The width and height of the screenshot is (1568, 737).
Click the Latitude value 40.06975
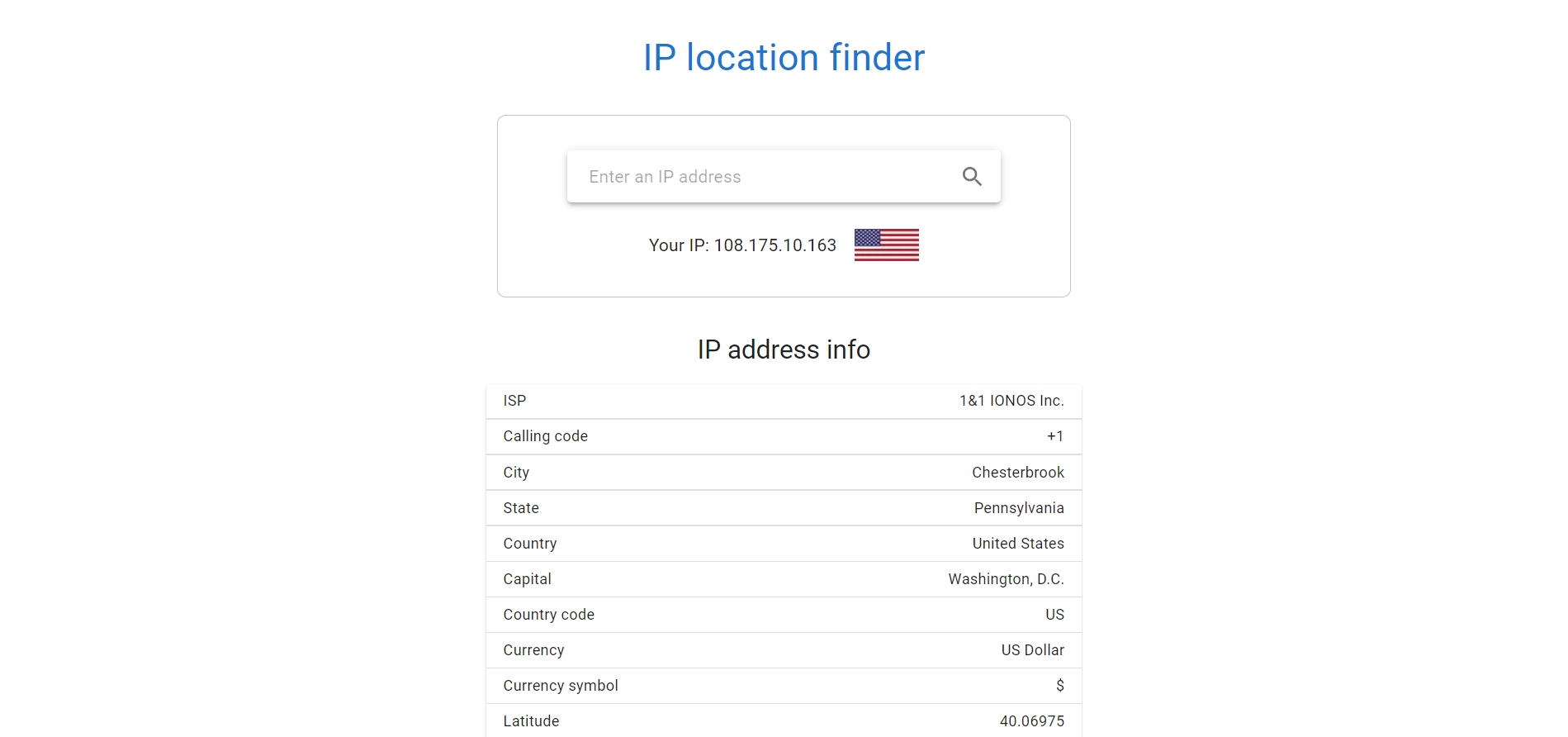click(x=1032, y=721)
